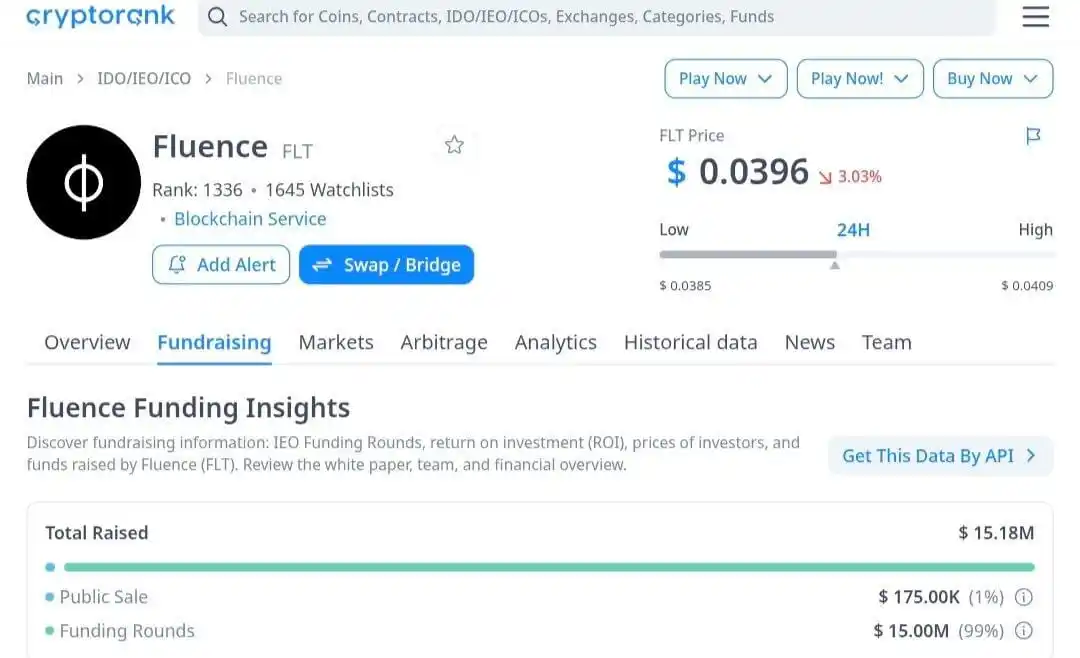Click the flag icon beside FLT Price
This screenshot has height=658, width=1080.
click(1032, 136)
